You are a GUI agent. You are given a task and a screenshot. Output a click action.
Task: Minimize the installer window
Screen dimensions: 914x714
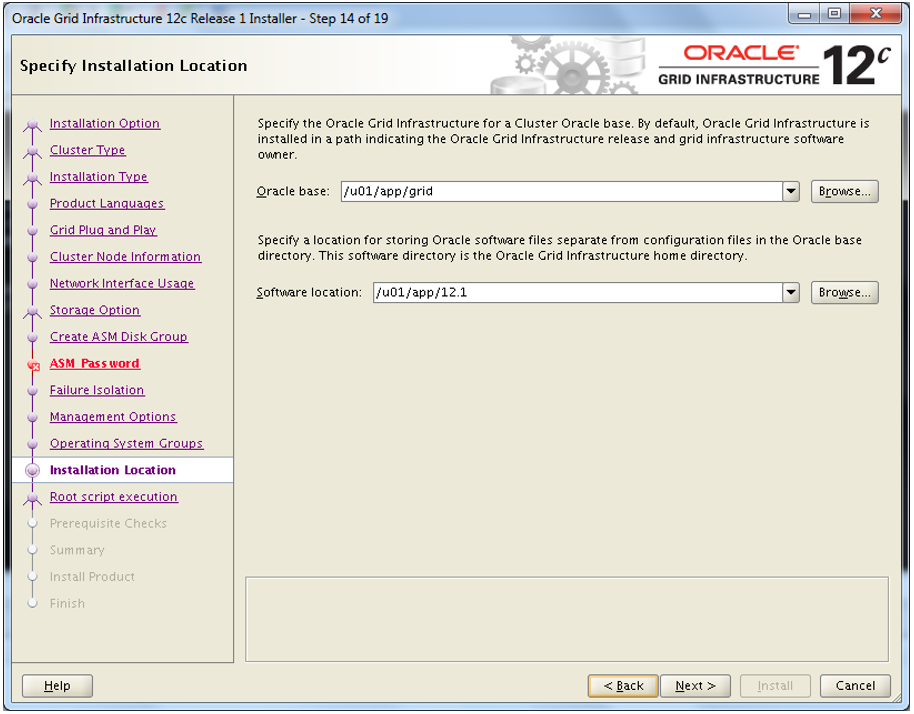(x=804, y=15)
